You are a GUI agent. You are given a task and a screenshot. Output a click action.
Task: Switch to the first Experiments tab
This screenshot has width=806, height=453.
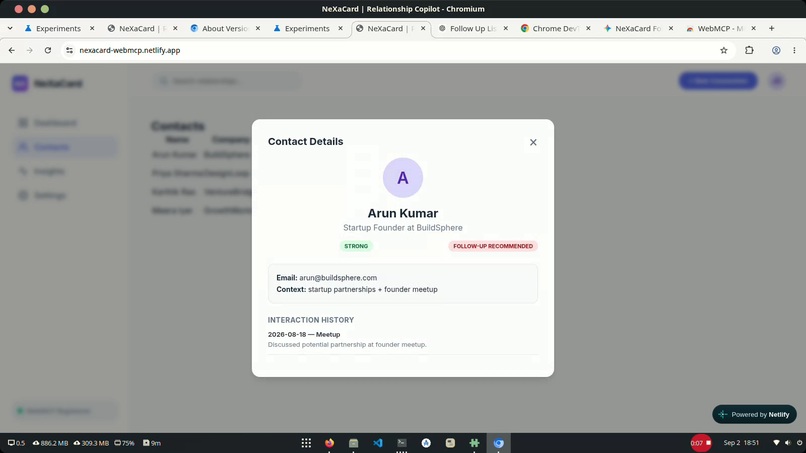59,28
